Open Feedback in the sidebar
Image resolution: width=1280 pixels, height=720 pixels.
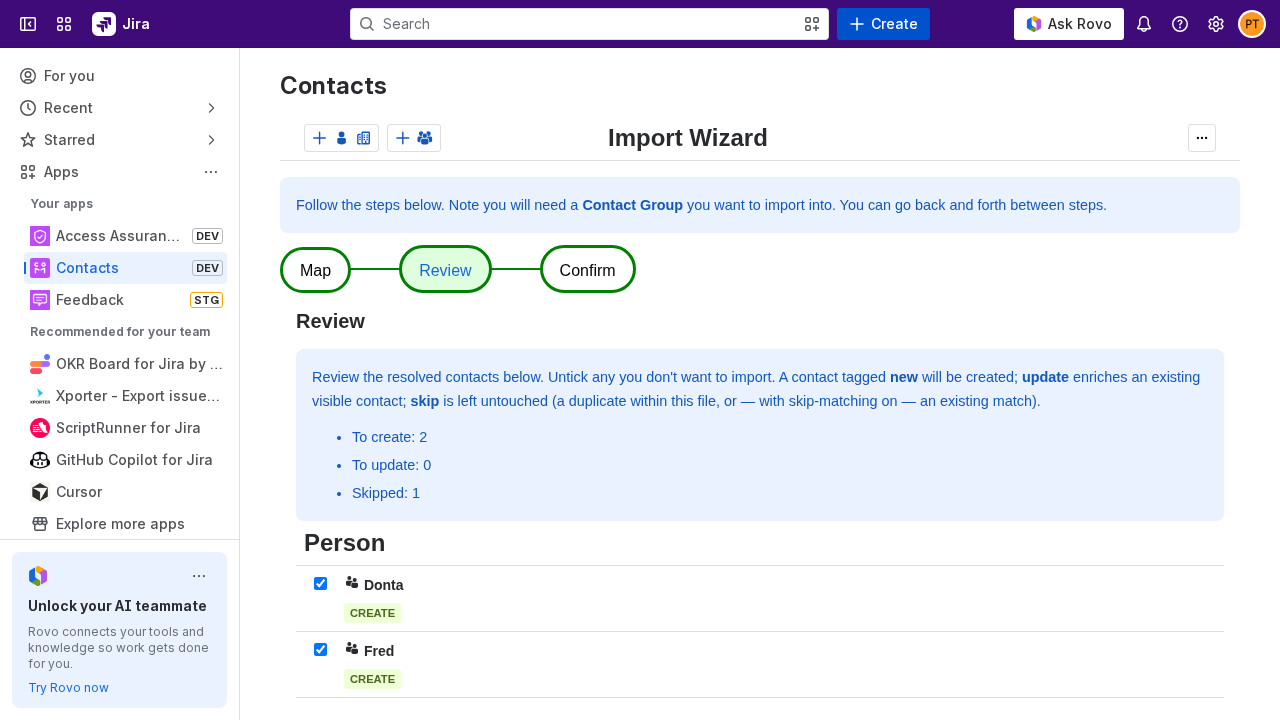tap(125, 300)
